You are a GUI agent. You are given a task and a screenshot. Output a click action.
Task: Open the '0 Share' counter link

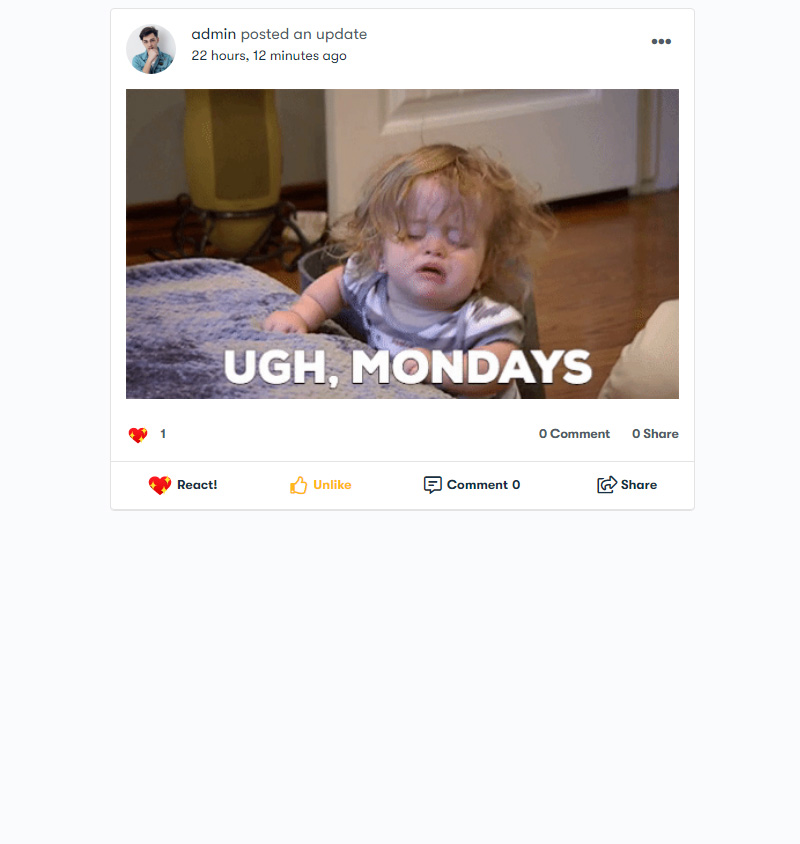click(x=655, y=434)
